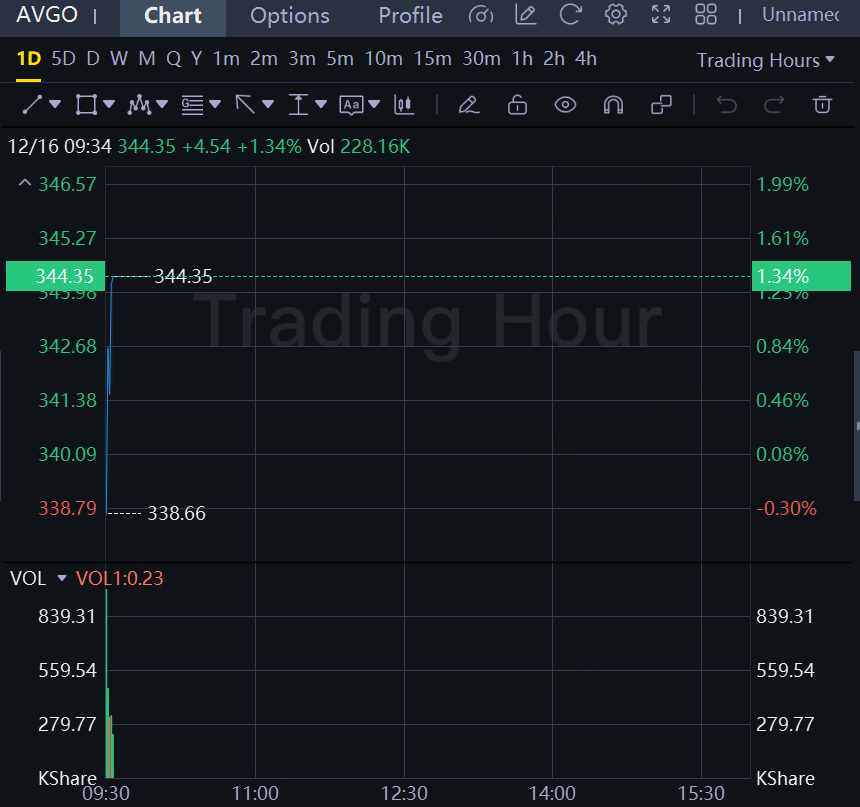Select the 10m interval
This screenshot has height=807, width=860.
pyautogui.click(x=383, y=58)
